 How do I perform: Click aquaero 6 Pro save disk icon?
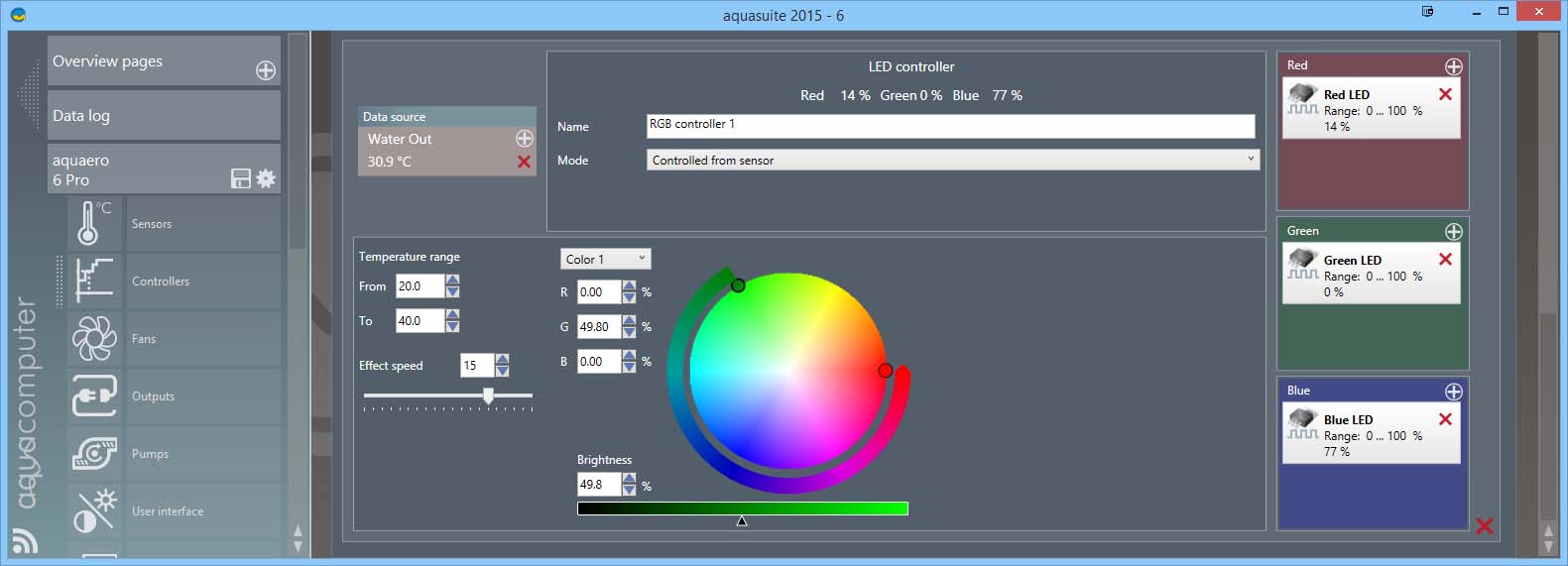[240, 178]
